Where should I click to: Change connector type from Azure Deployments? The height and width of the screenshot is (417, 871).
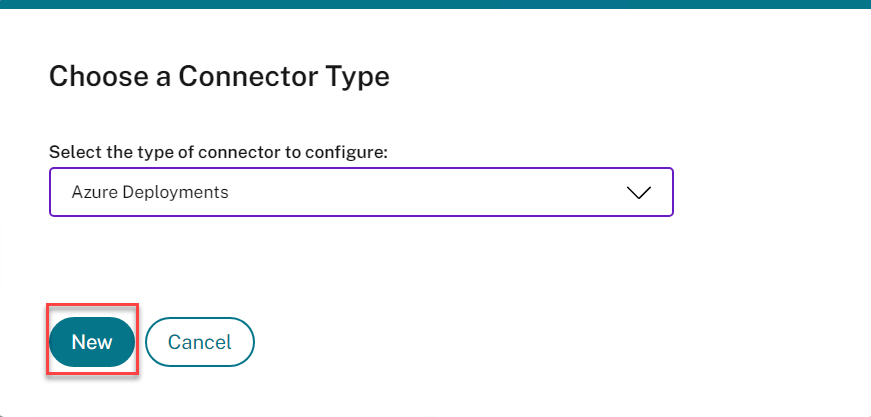click(x=360, y=192)
